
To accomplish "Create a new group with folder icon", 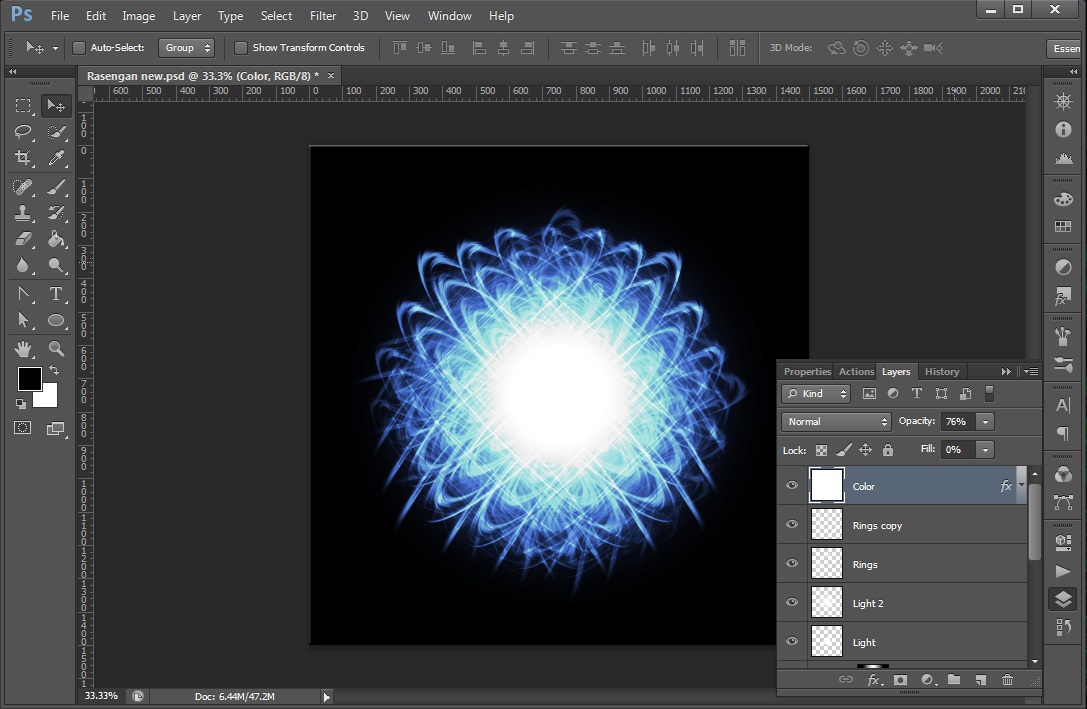I will 954,680.
